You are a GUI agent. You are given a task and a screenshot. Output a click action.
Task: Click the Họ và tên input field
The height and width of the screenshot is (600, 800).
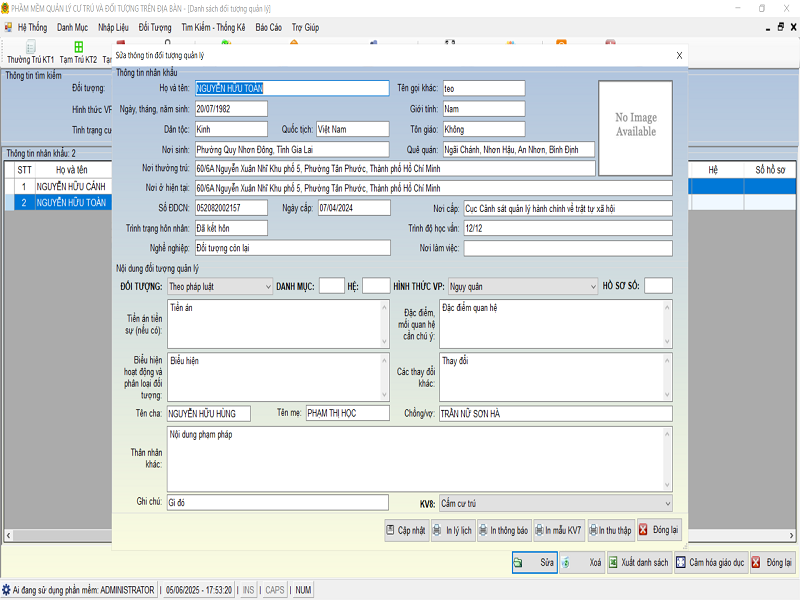[x=292, y=88]
